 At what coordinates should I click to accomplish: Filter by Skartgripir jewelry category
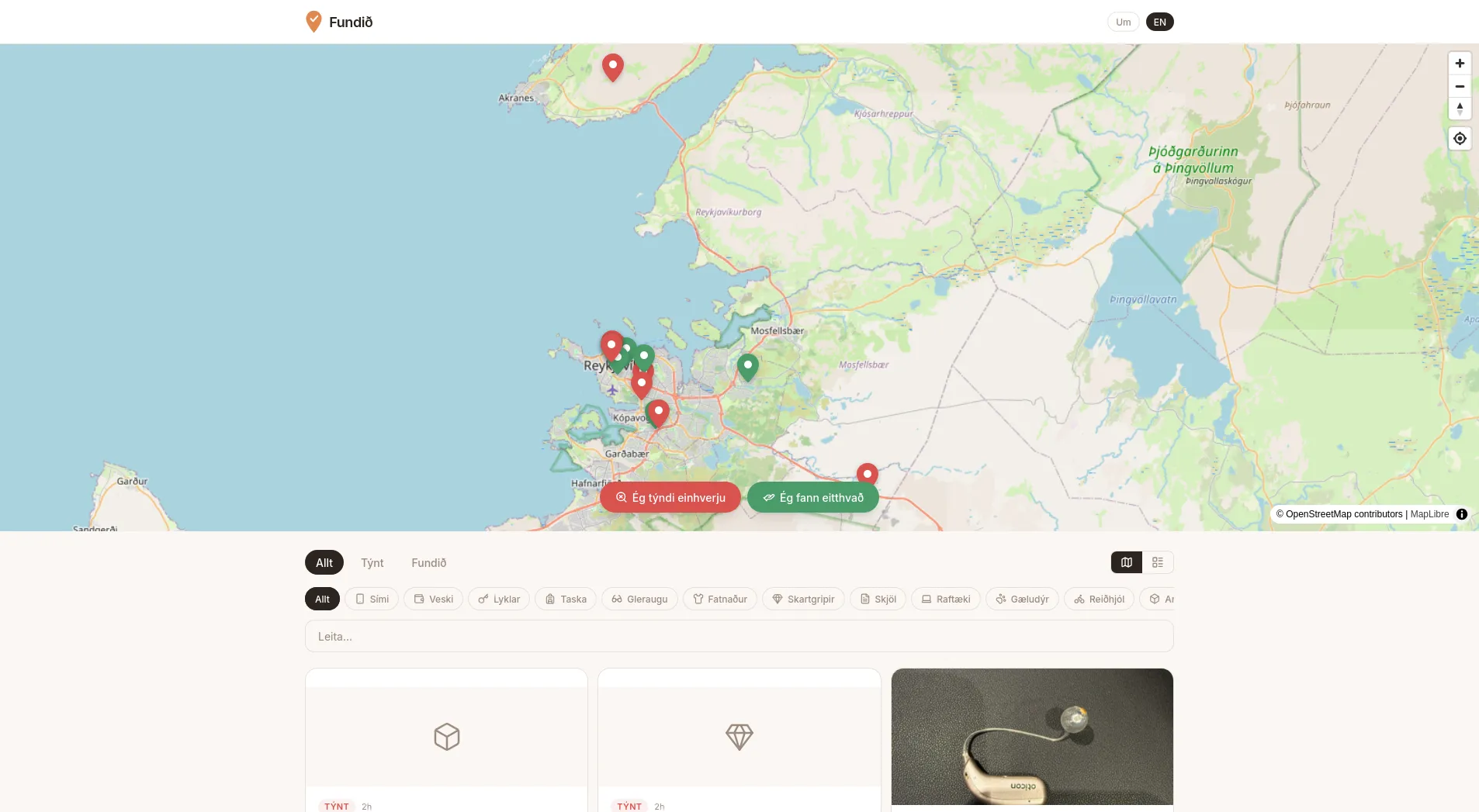tap(803, 599)
